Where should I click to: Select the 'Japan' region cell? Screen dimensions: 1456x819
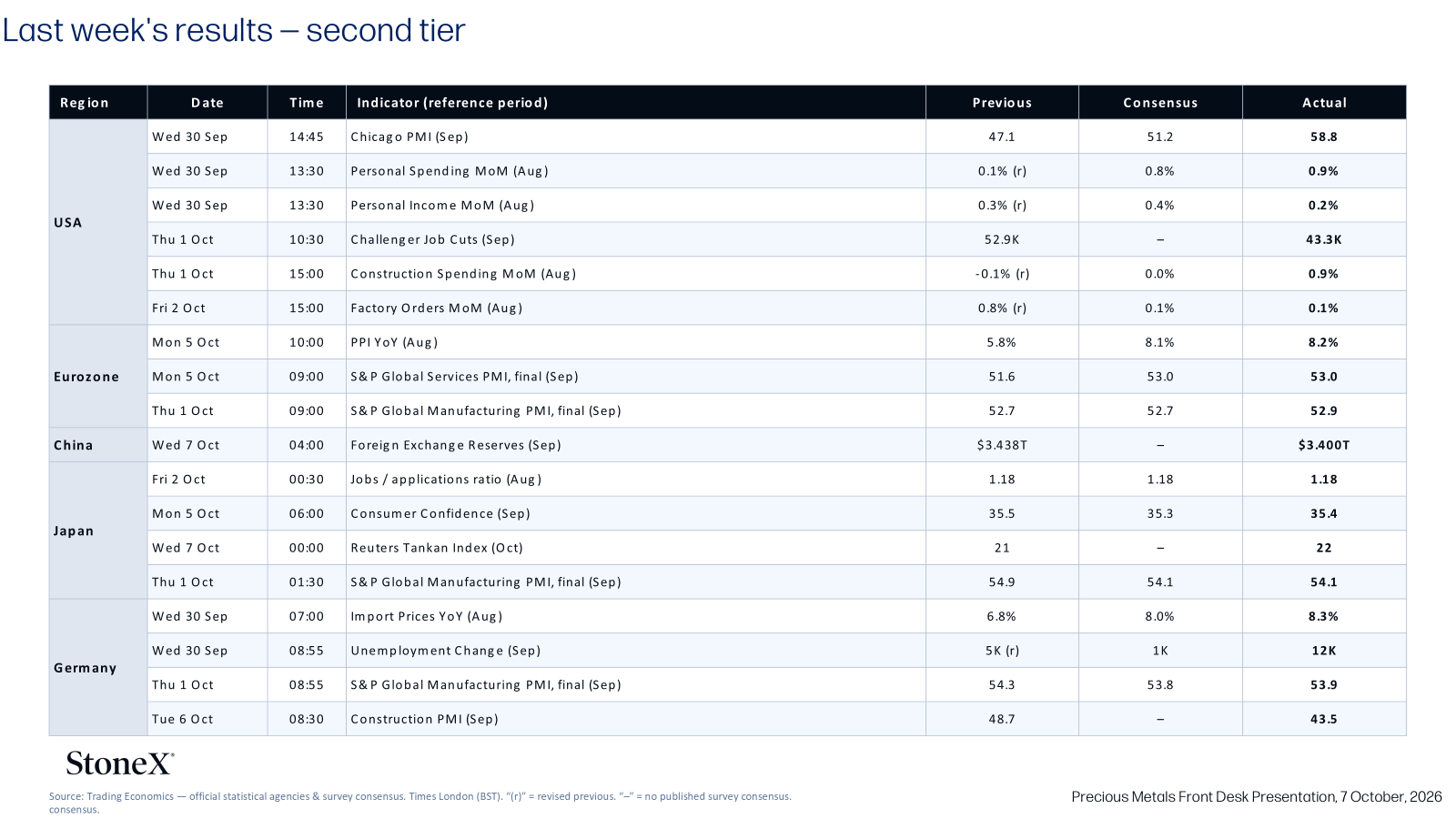(98, 531)
